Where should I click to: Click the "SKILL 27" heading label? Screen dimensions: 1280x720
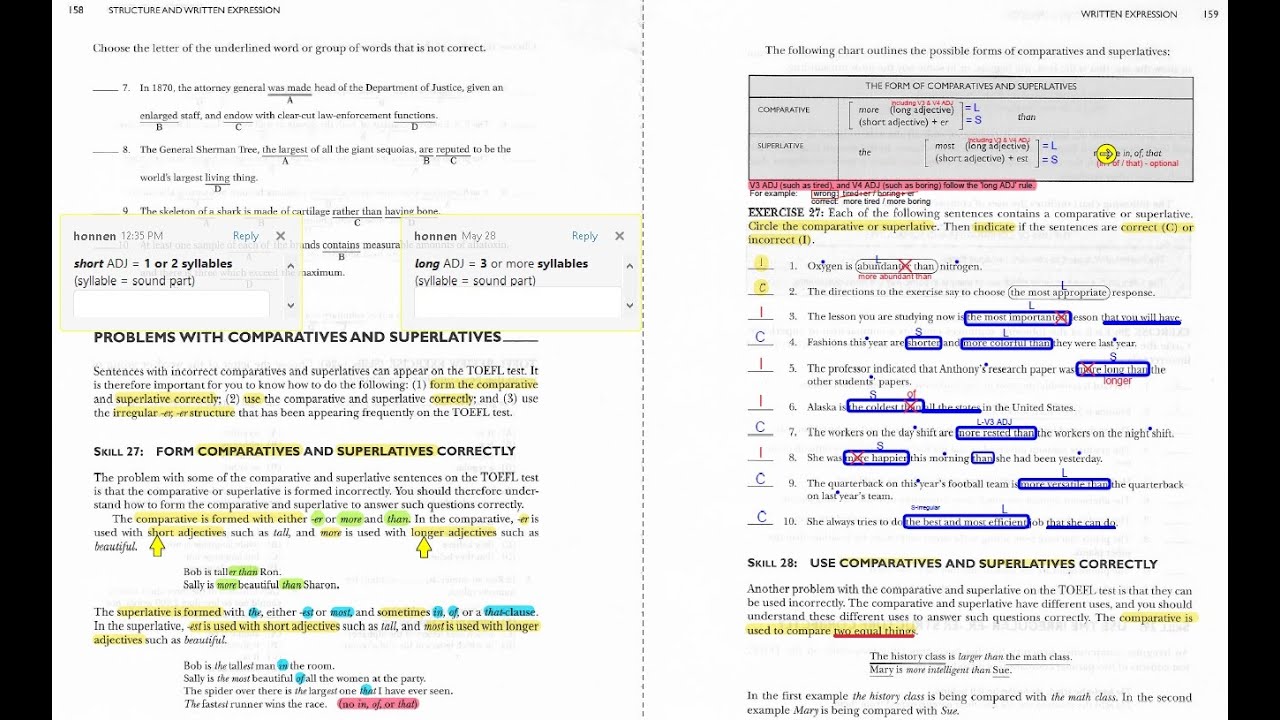[120, 451]
